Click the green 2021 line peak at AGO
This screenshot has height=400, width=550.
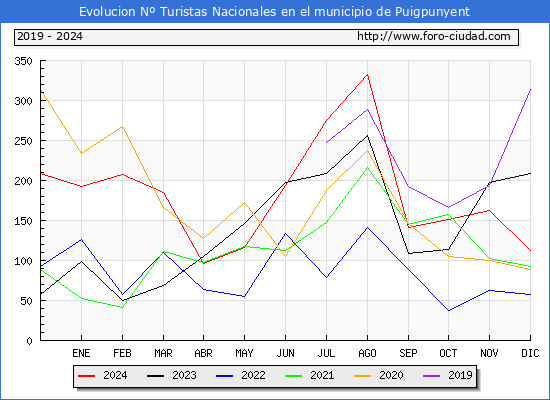[x=367, y=167]
